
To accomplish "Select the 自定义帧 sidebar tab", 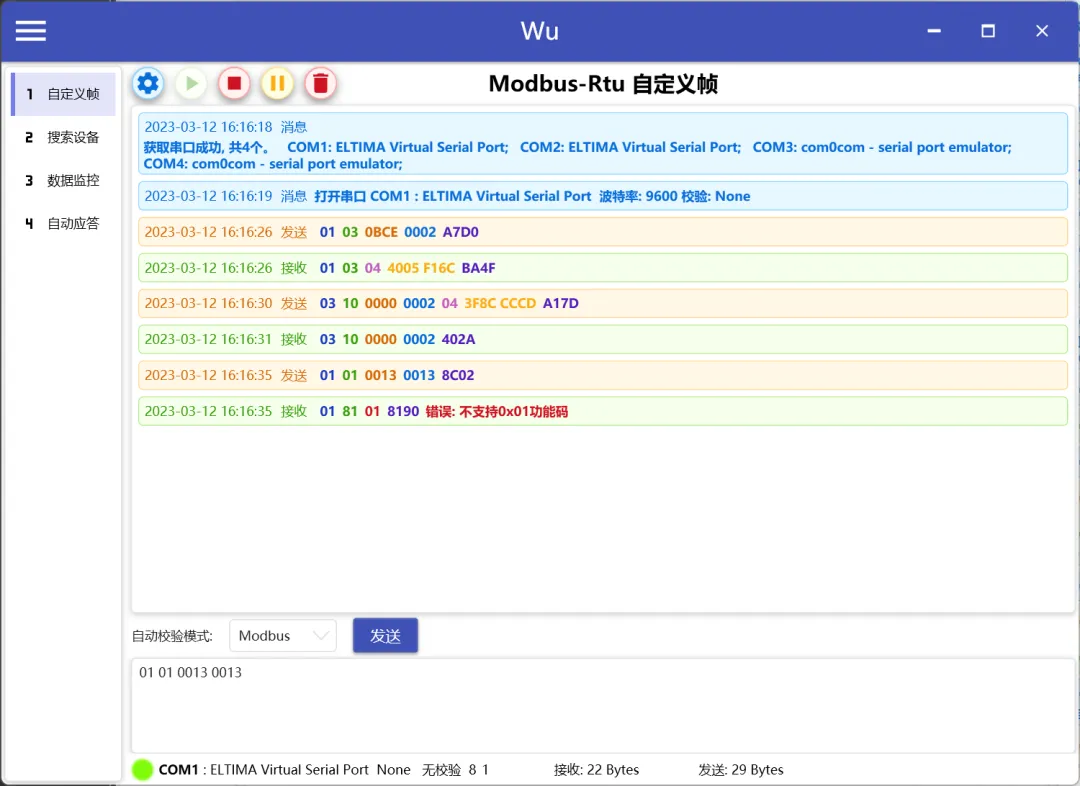I will click(x=64, y=94).
